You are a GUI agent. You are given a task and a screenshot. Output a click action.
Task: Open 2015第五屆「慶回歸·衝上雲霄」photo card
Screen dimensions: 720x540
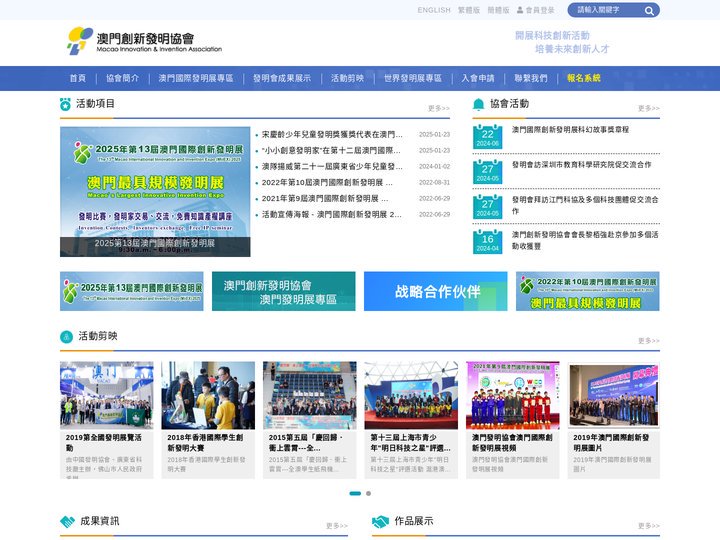pos(309,420)
